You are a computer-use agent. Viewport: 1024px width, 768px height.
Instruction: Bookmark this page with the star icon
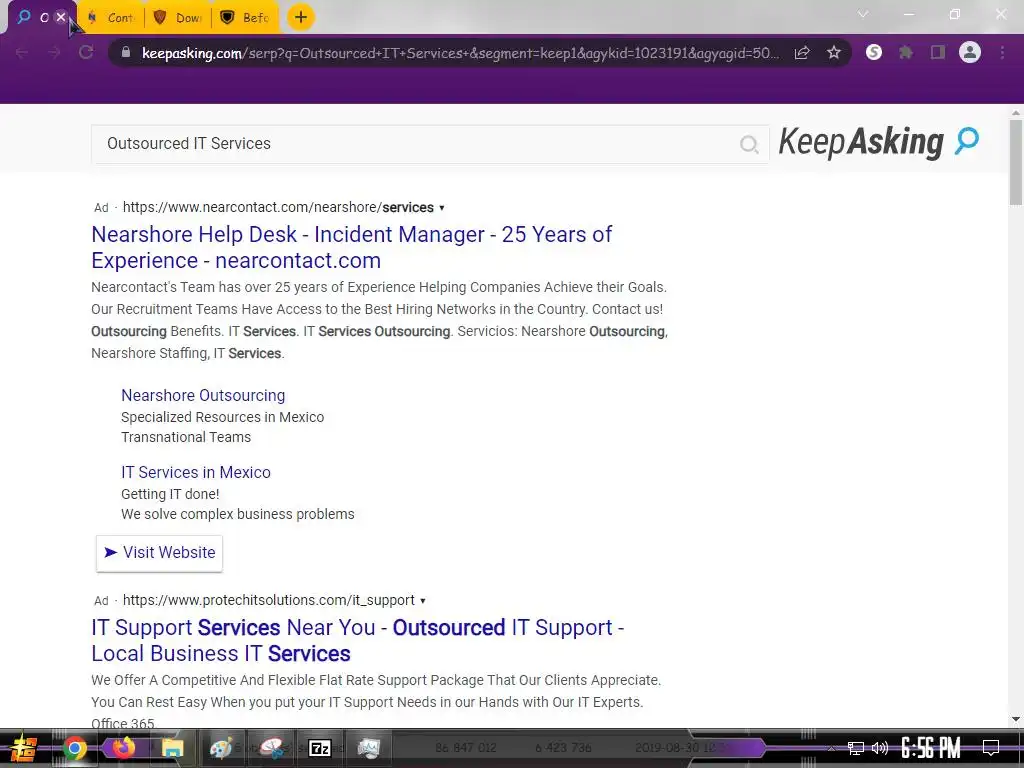click(834, 53)
